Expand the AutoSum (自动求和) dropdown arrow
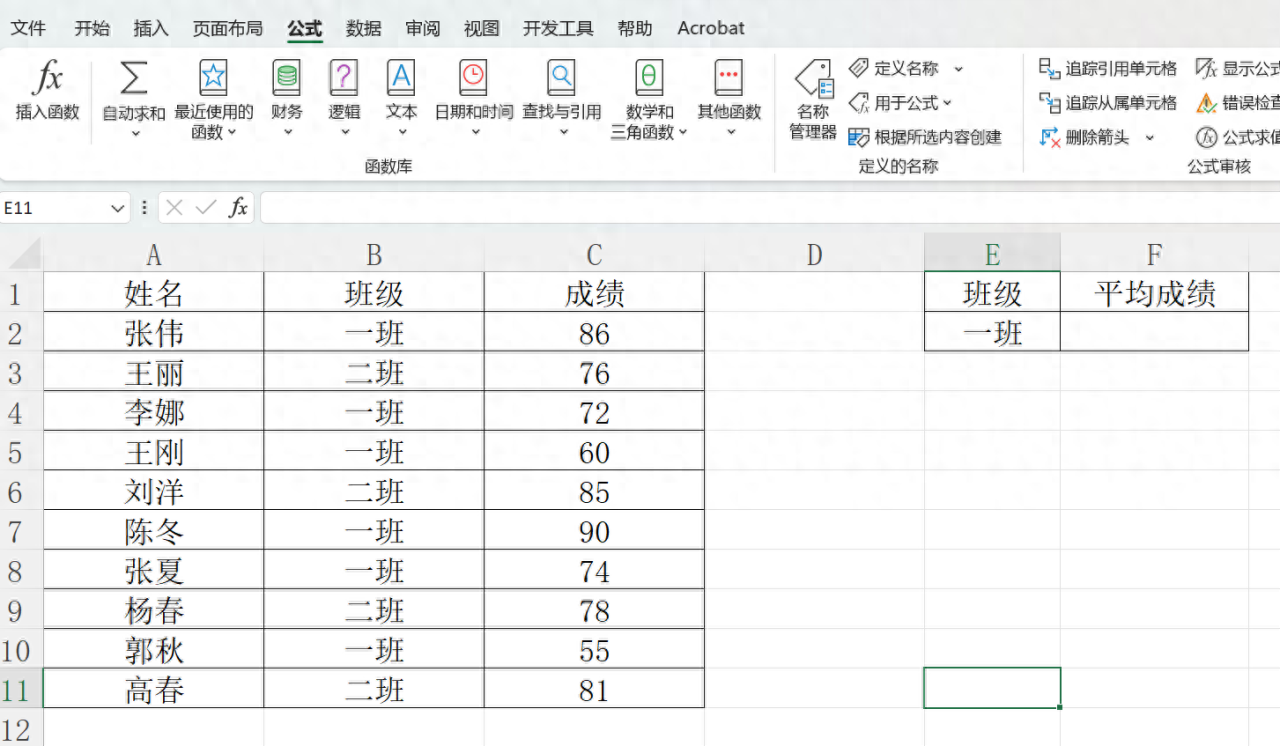The image size is (1280, 746). (134, 132)
